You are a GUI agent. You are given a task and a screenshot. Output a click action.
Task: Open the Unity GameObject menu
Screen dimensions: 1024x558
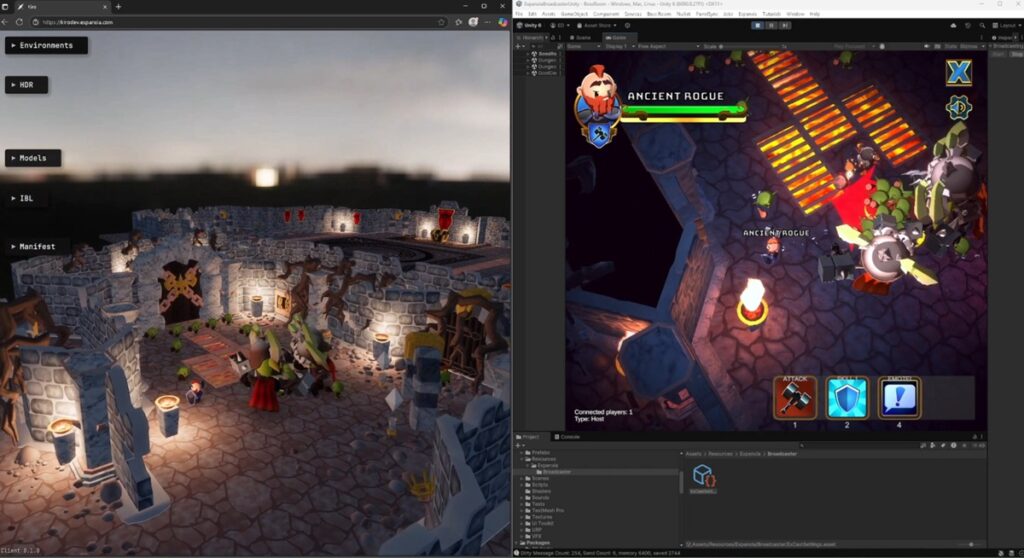[x=574, y=14]
